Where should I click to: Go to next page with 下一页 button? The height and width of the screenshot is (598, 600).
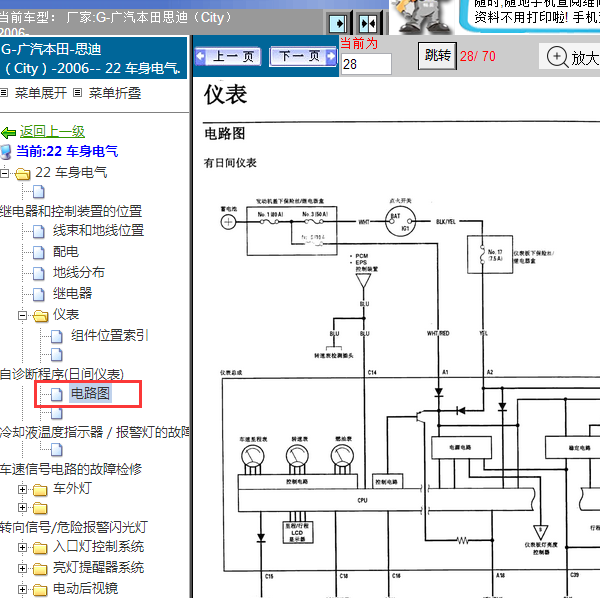pyautogui.click(x=303, y=57)
